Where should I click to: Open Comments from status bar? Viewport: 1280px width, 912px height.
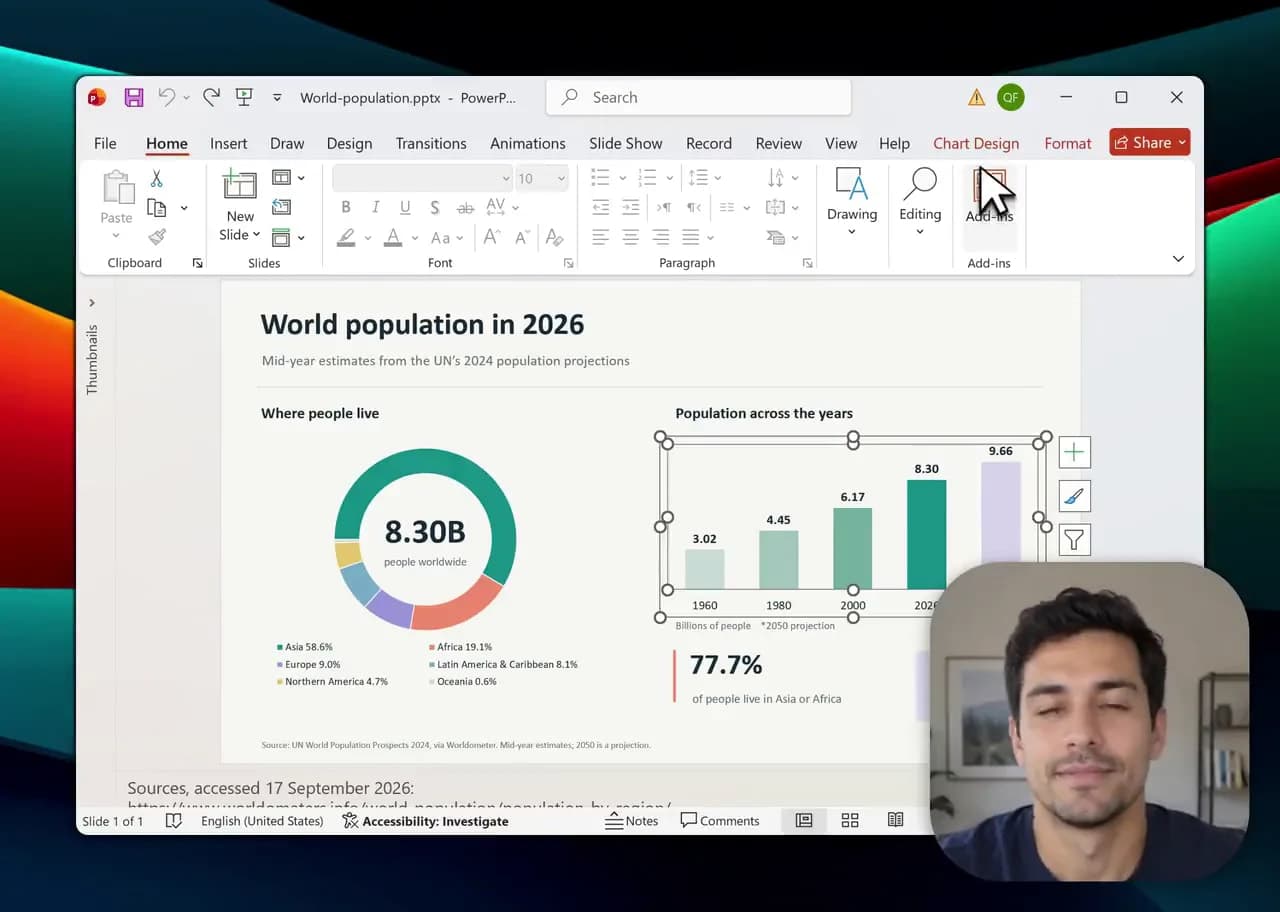click(x=720, y=820)
